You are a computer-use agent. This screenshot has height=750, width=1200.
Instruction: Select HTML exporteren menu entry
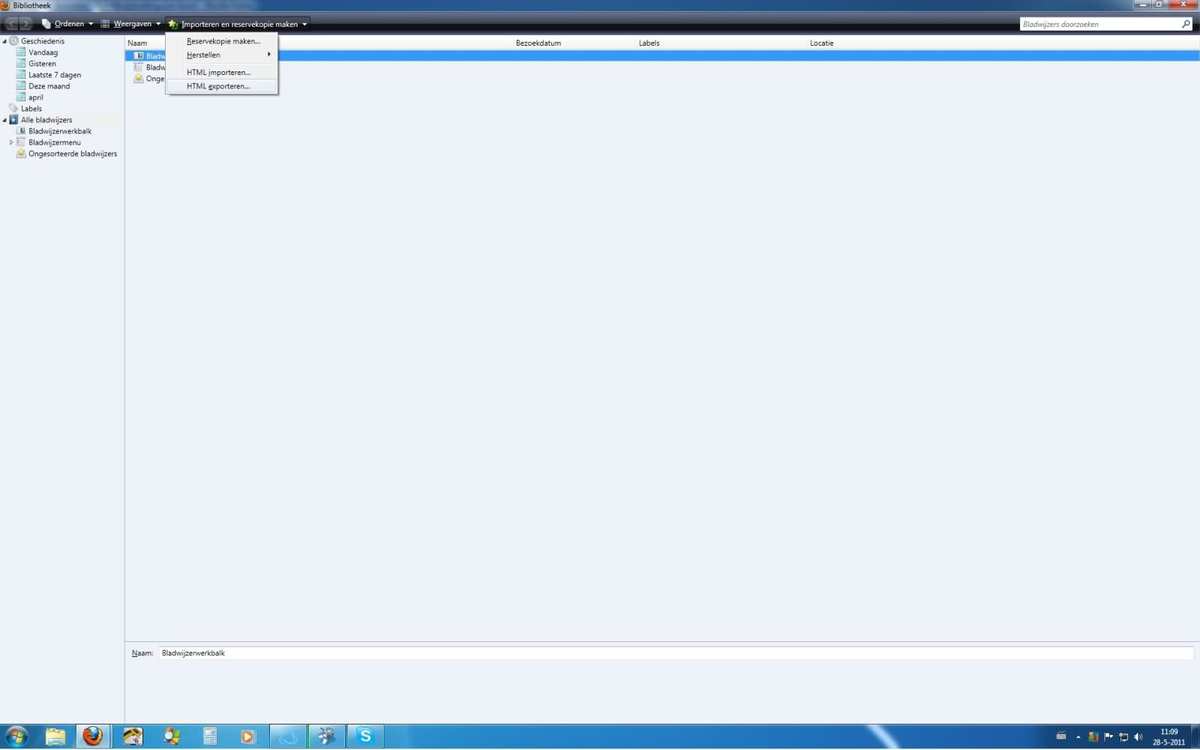(x=218, y=86)
